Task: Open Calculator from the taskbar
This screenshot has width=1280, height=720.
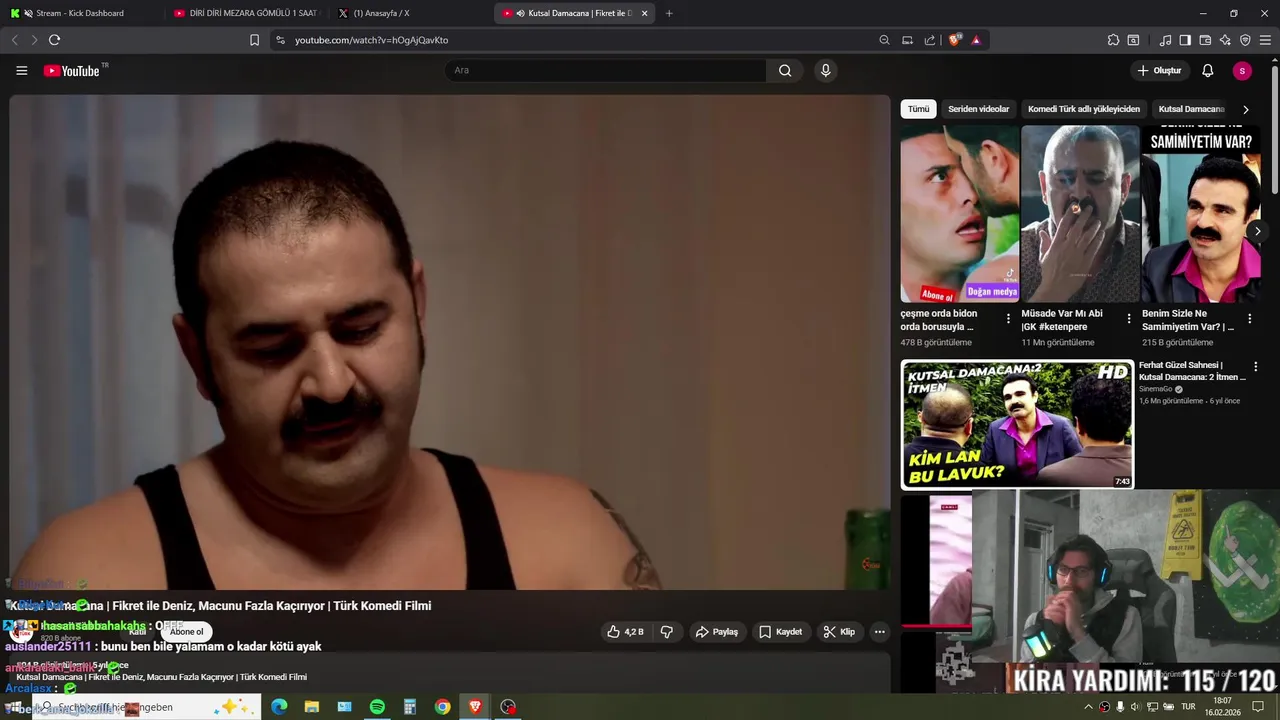Action: [410, 707]
